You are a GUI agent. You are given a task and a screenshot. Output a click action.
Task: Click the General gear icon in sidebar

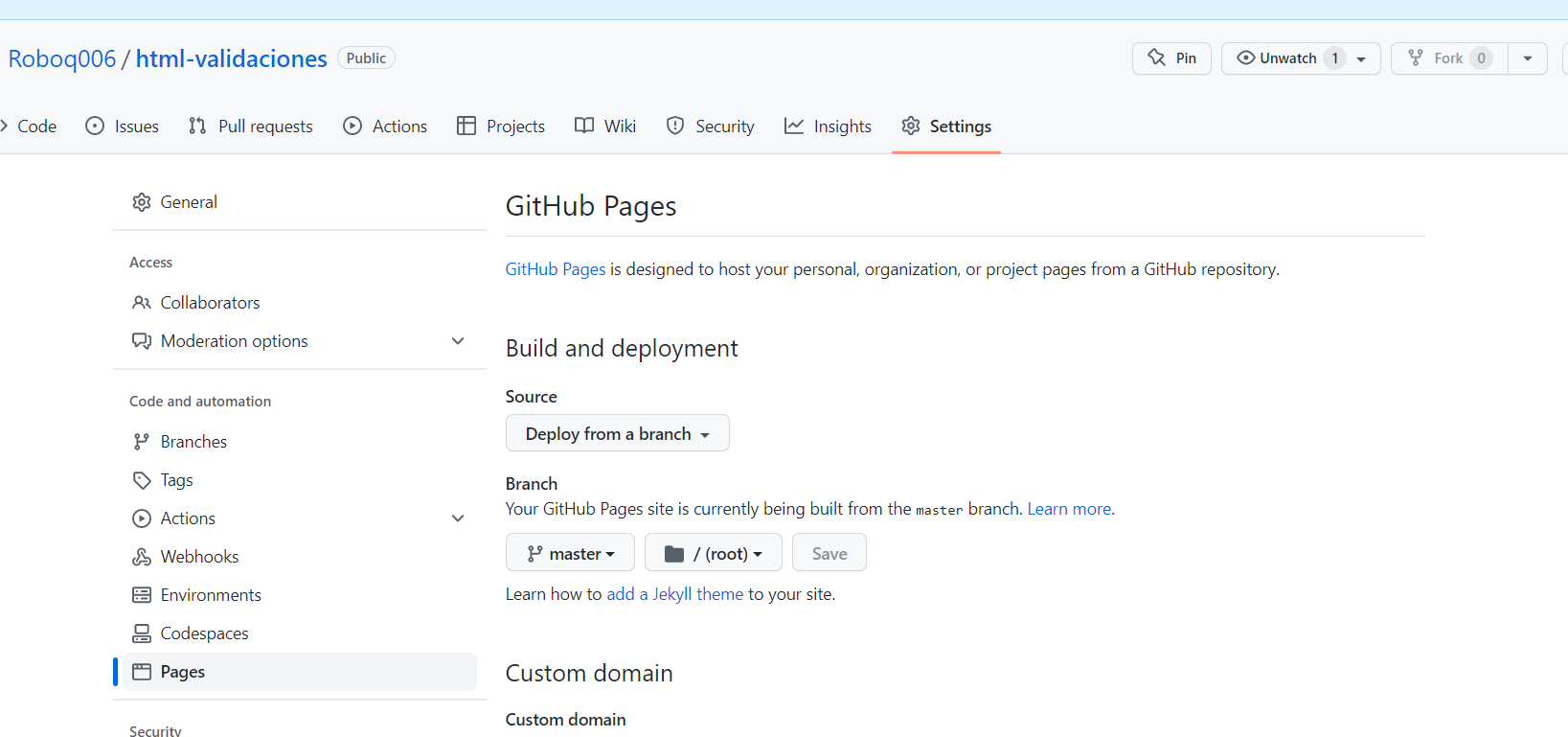pyautogui.click(x=142, y=202)
